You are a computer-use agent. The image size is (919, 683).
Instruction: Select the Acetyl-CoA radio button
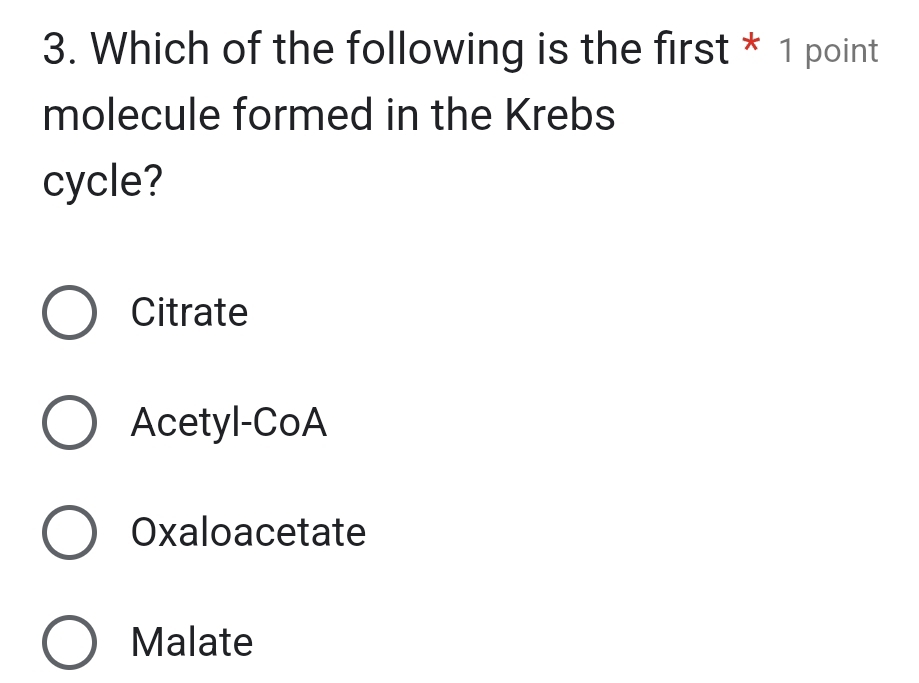tap(68, 422)
